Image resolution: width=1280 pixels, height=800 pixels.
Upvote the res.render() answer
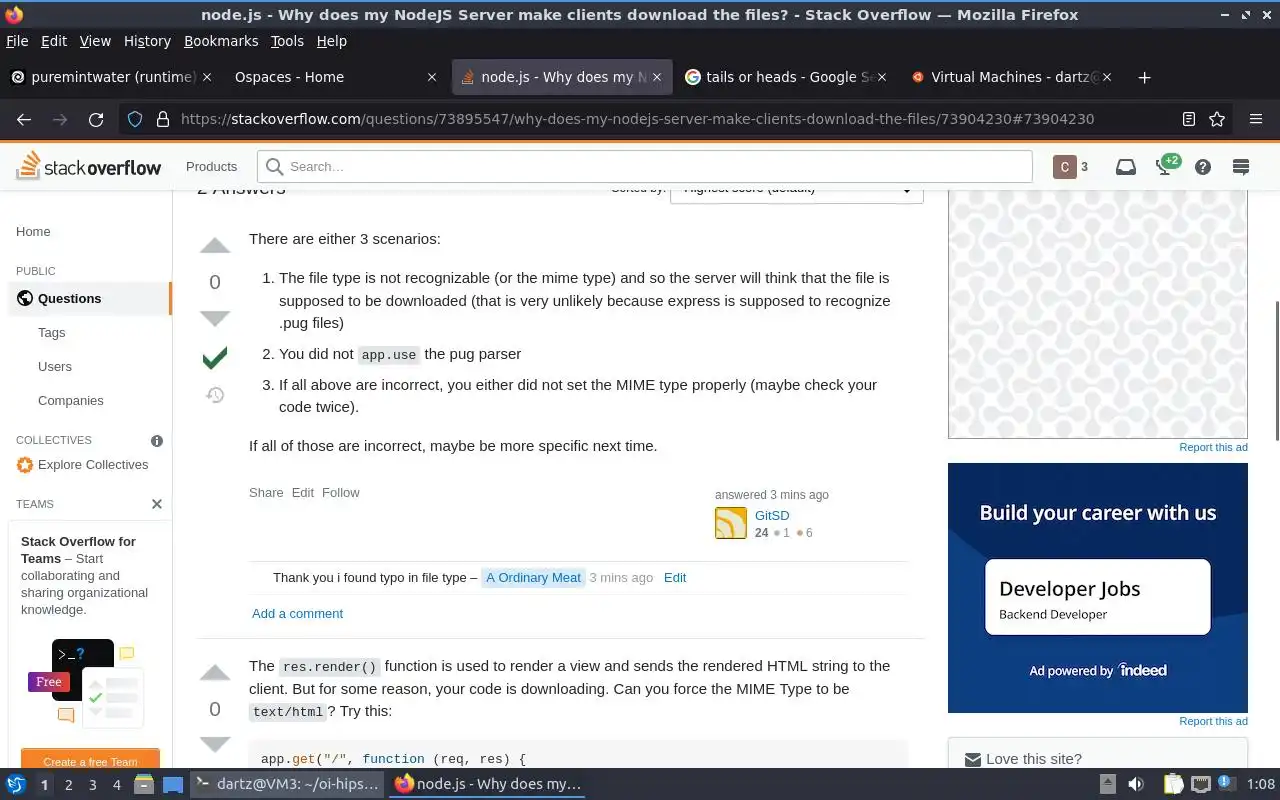click(215, 673)
